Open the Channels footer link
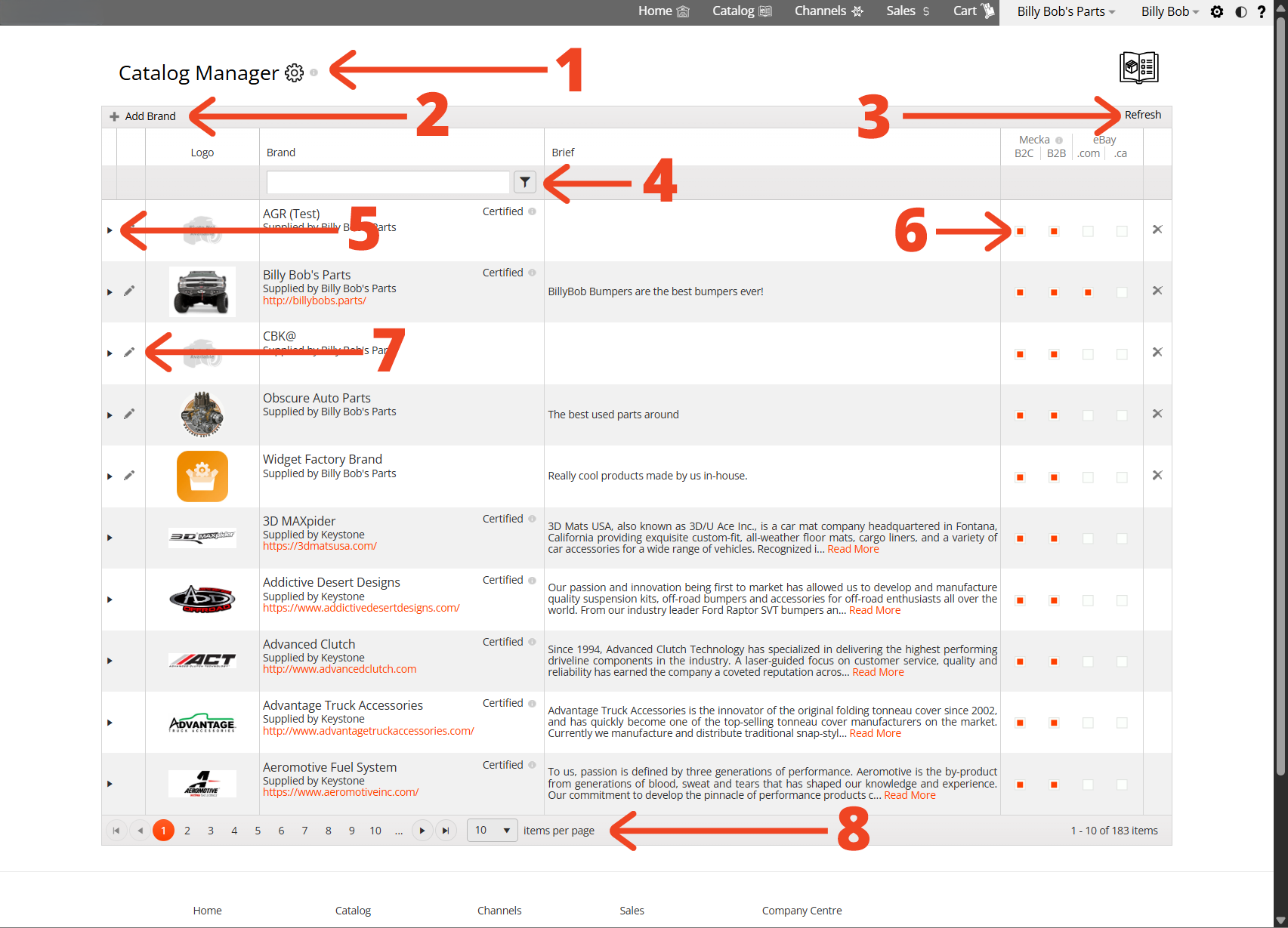1288x928 pixels. (x=499, y=911)
